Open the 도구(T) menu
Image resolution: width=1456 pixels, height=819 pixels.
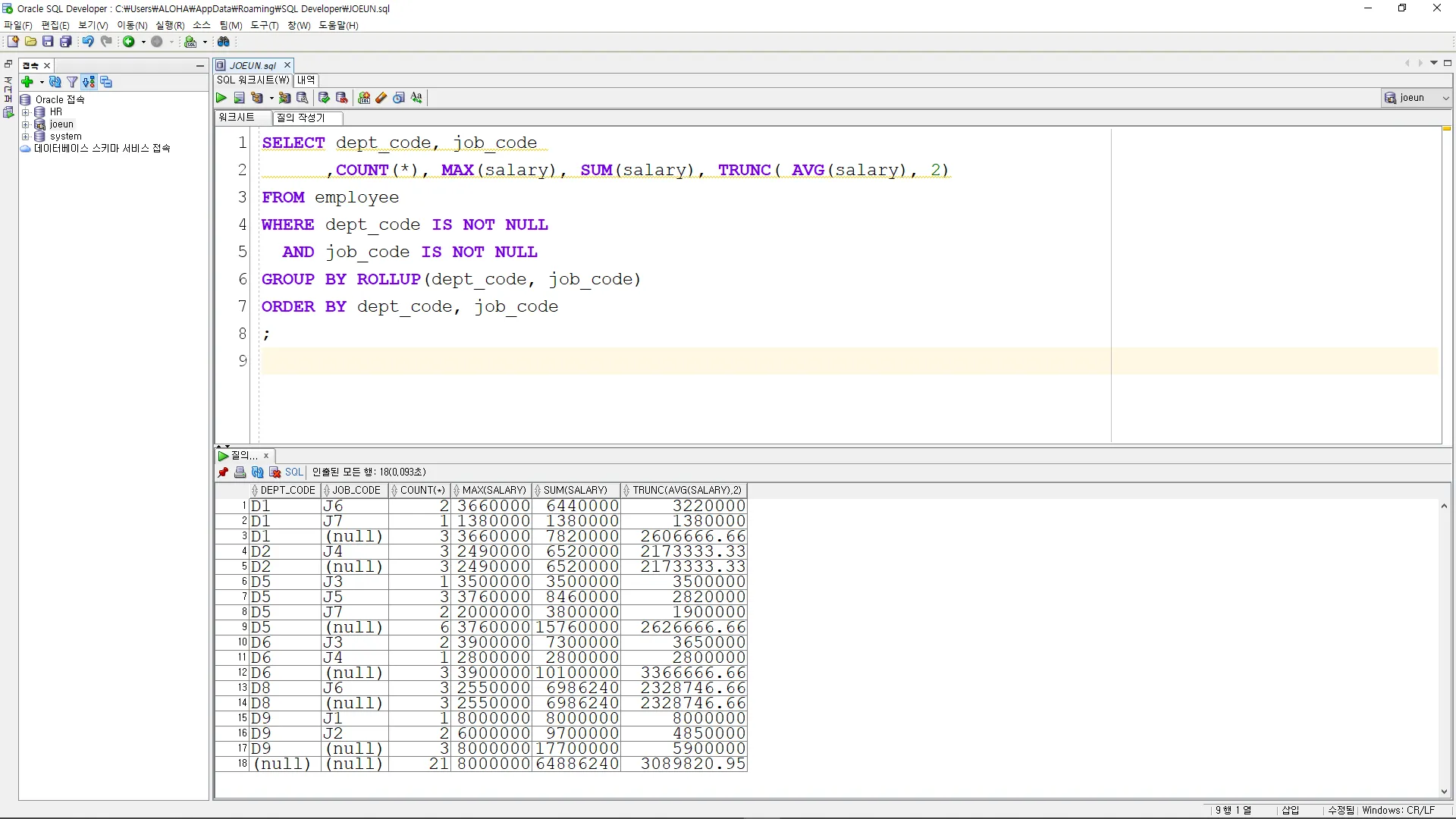pyautogui.click(x=264, y=25)
